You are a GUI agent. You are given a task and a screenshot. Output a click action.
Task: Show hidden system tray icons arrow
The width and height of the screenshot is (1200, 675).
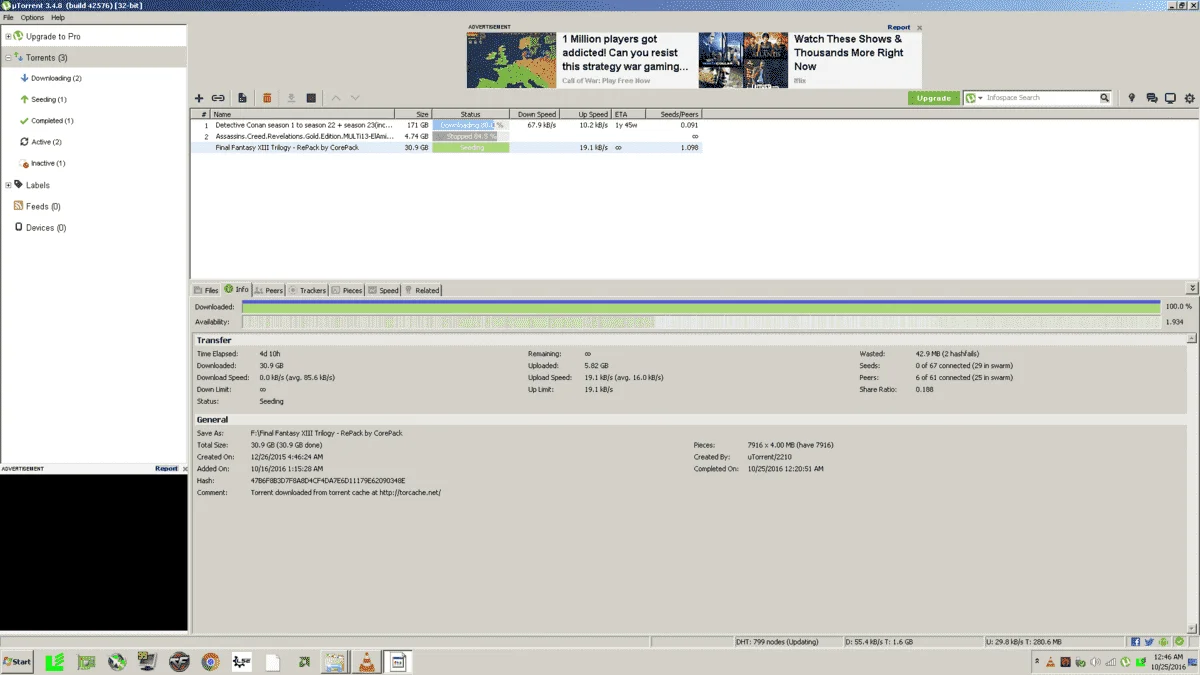tap(1037, 661)
